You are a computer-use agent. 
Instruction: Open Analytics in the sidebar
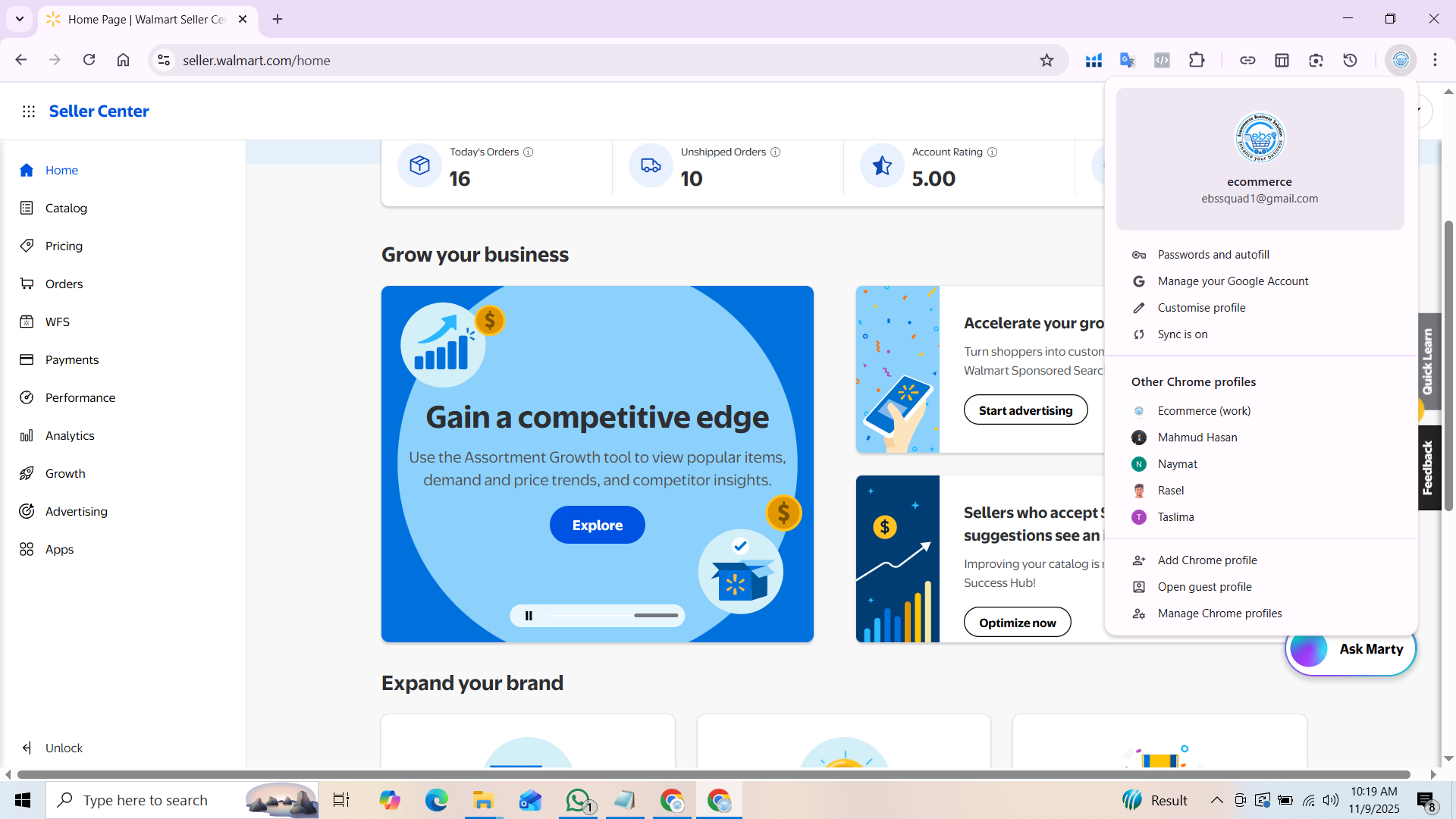70,436
